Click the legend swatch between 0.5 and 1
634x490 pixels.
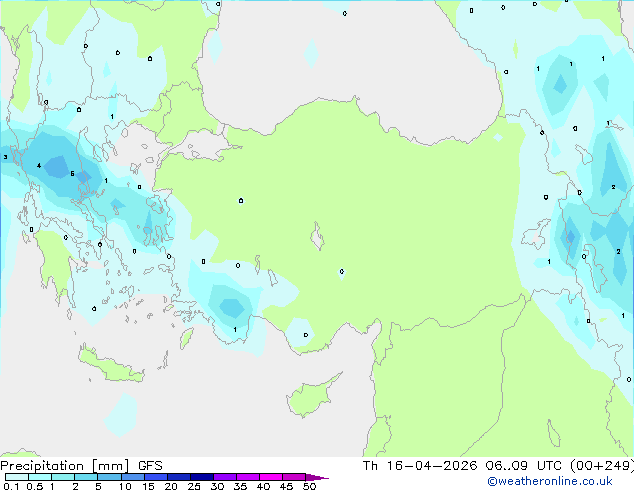click(x=40, y=477)
